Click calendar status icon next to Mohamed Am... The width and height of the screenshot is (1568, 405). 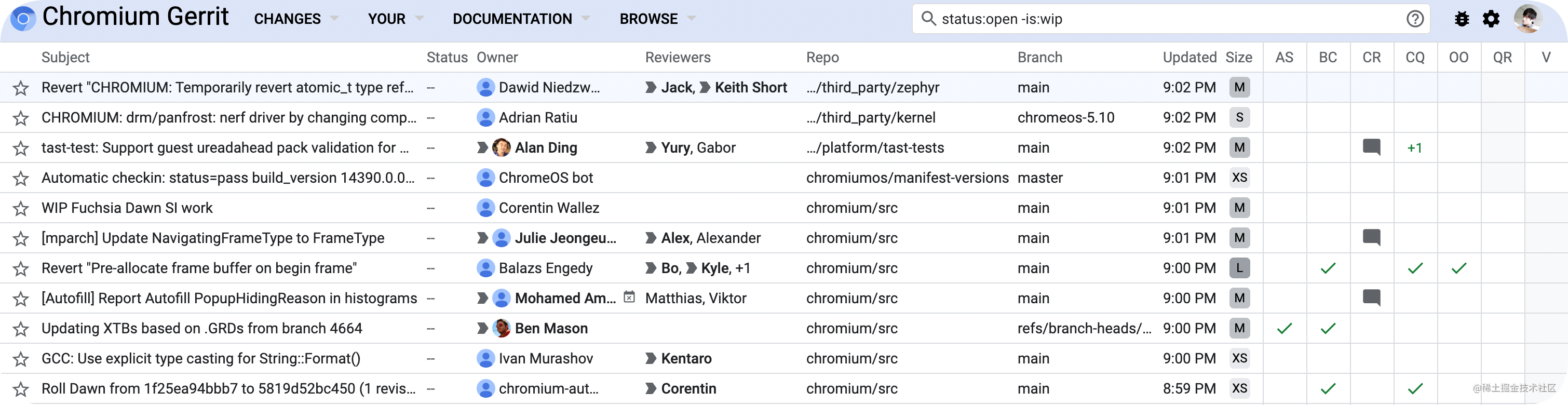point(629,297)
